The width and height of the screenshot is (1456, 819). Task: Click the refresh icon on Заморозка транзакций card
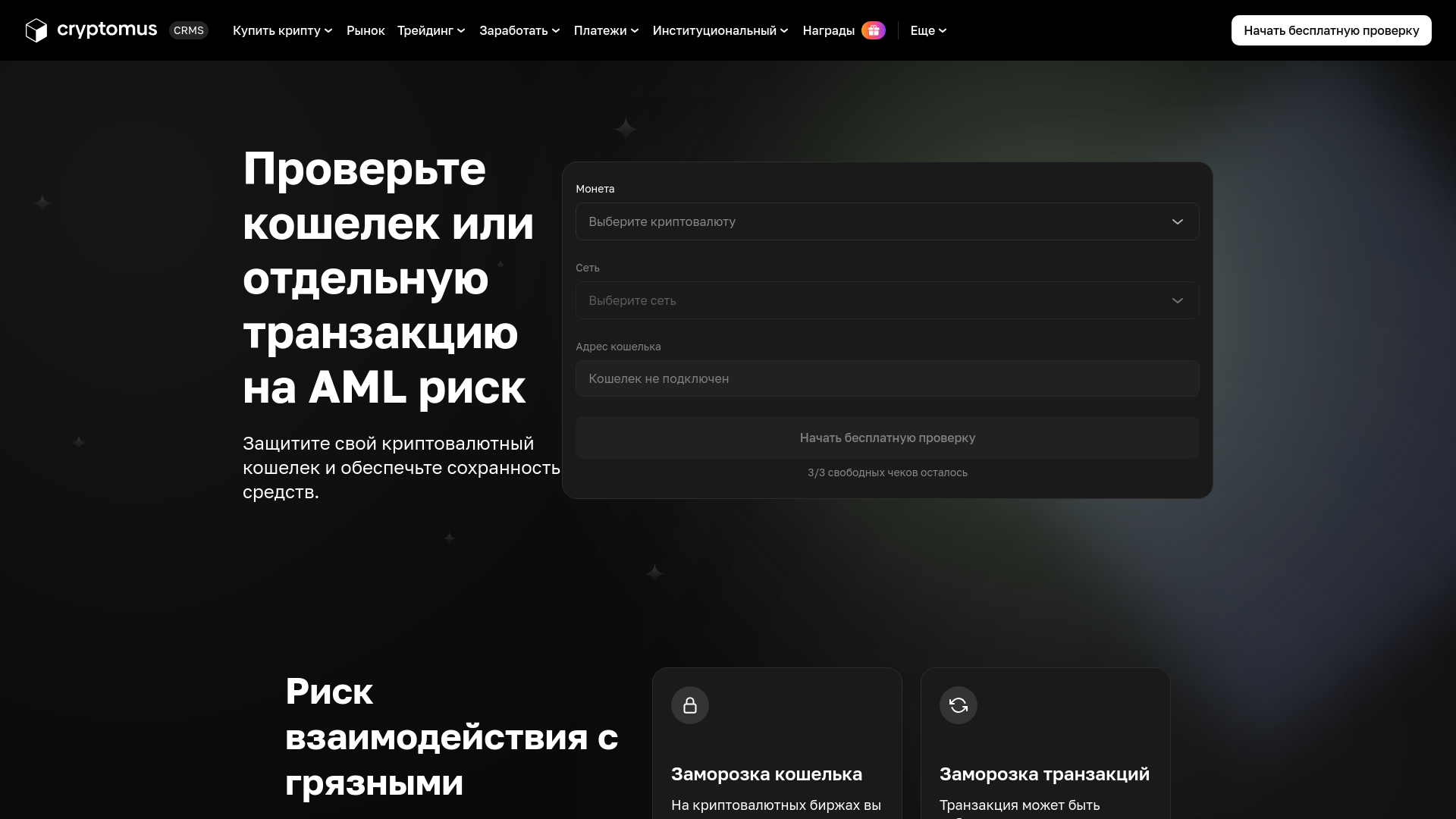(959, 705)
